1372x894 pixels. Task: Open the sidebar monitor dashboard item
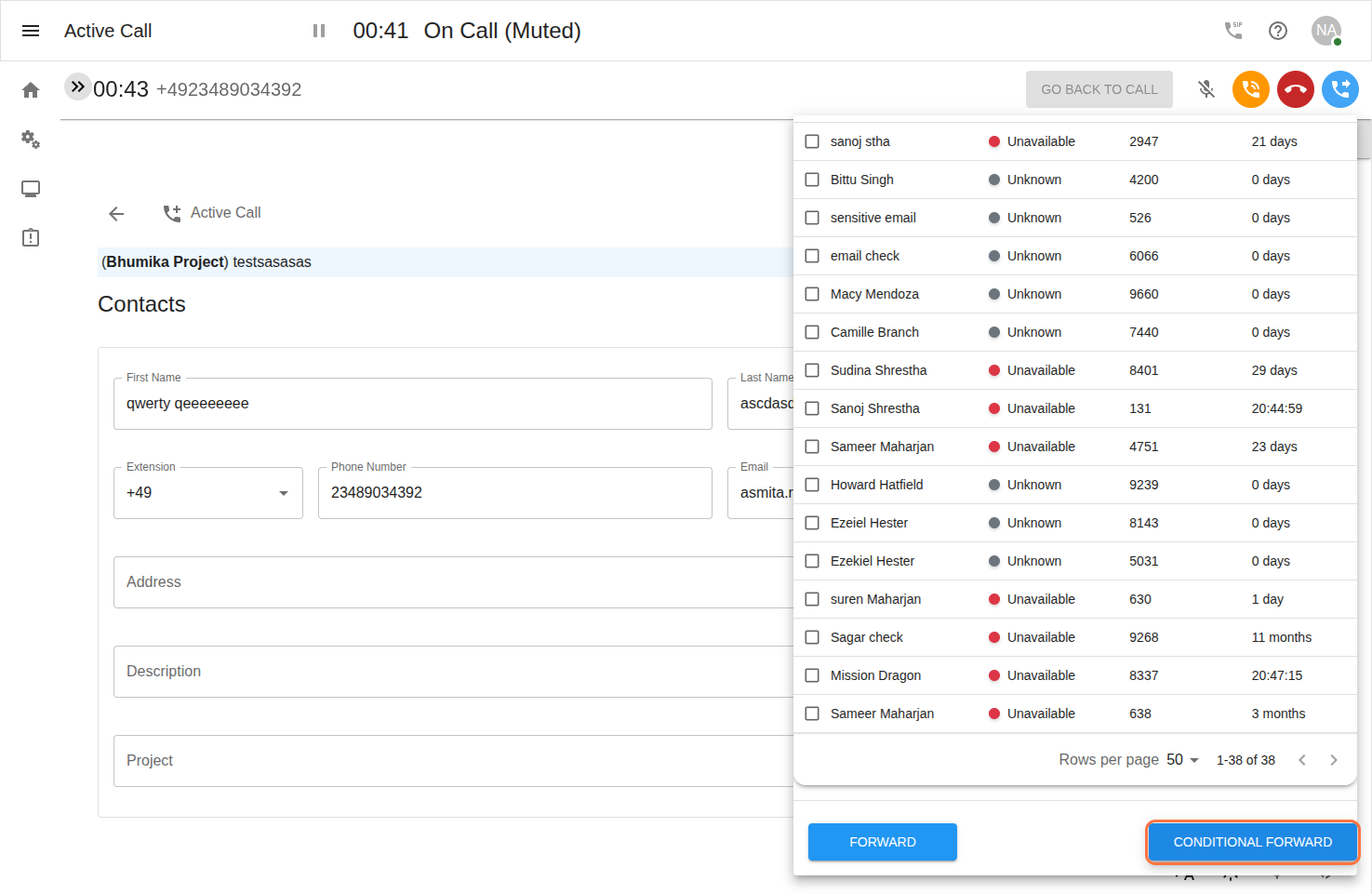31,189
